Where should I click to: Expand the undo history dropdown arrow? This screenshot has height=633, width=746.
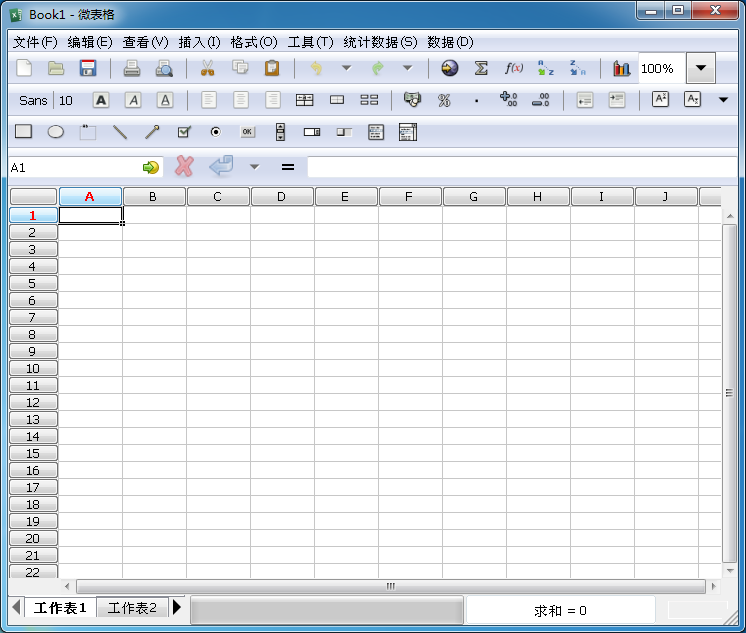pyautogui.click(x=346, y=69)
